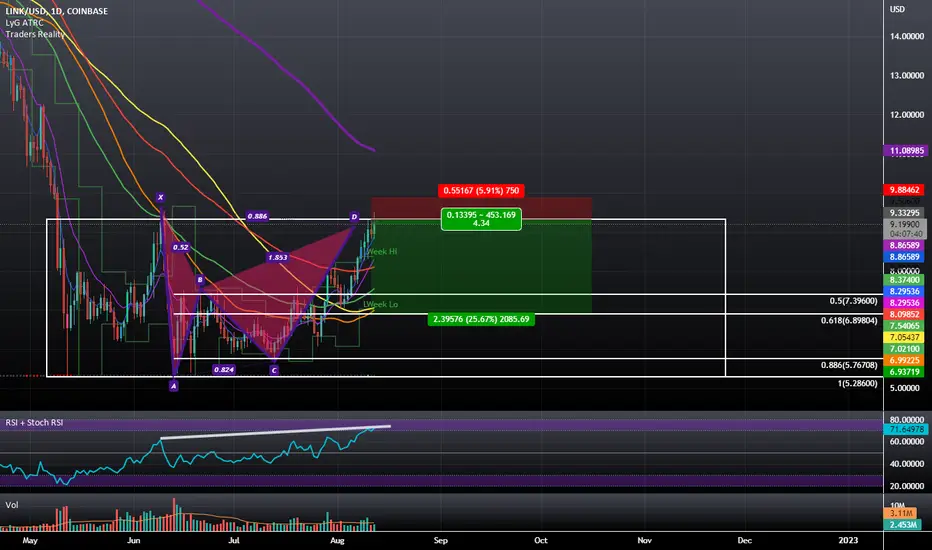
Task: Click the green 6.93719 price tag
Action: (x=904, y=372)
